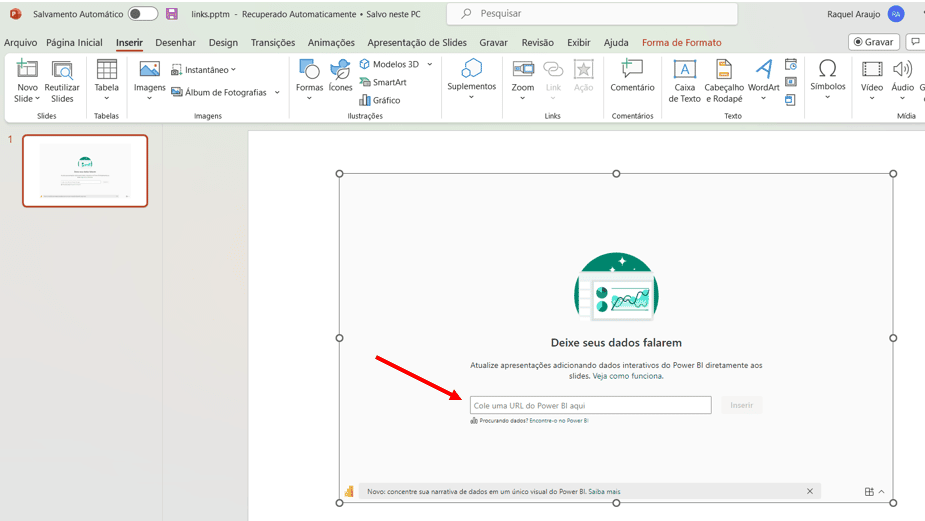Select Álbum de Fotografias
The image size is (925, 521).
(219, 92)
